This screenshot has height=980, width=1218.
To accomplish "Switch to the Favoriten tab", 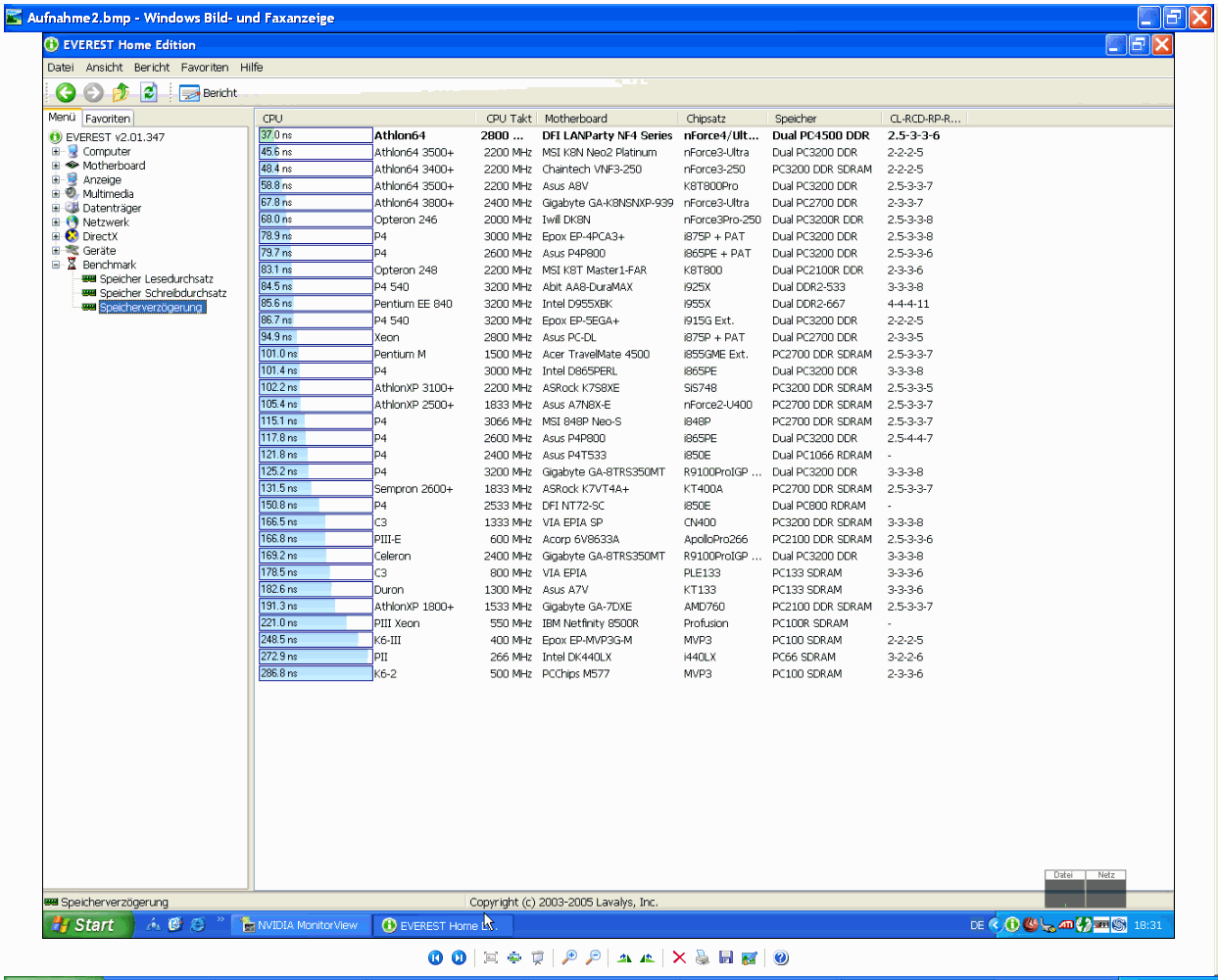I will 108,119.
